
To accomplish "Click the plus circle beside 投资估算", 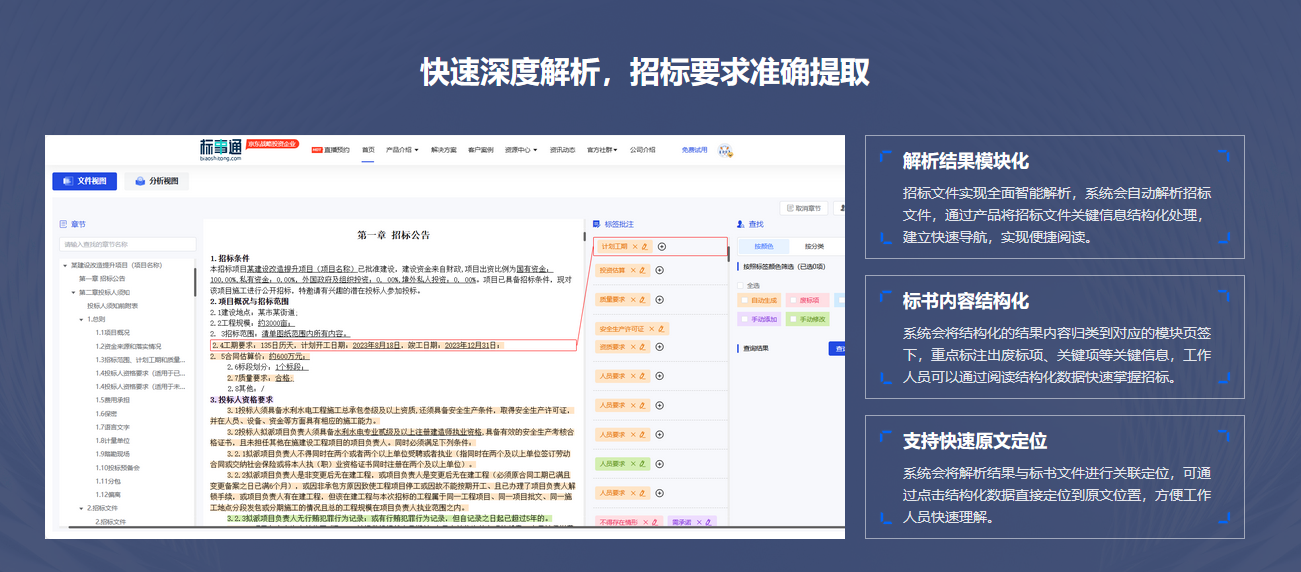I will [x=661, y=270].
